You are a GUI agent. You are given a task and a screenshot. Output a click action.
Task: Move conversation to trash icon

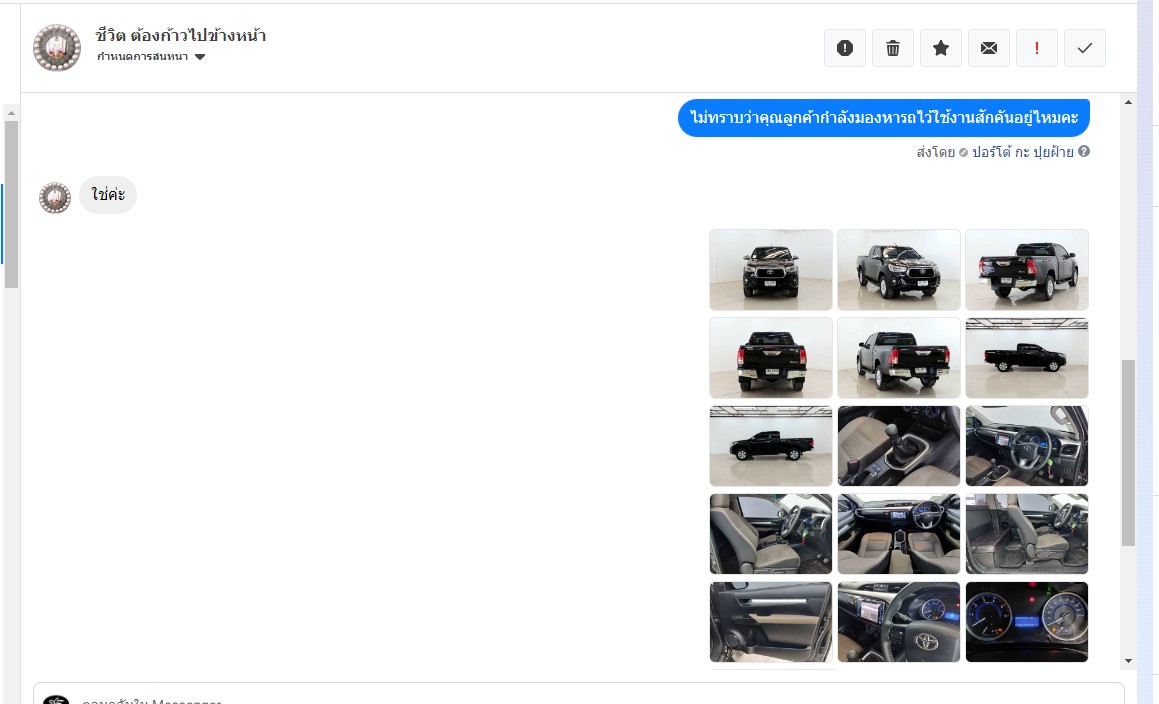pos(893,48)
